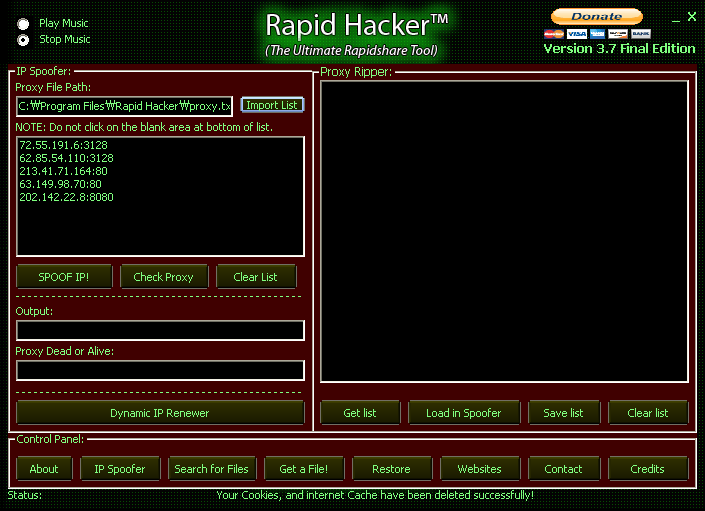Click Load in Spoofer button
705x511 pixels.
(464, 413)
